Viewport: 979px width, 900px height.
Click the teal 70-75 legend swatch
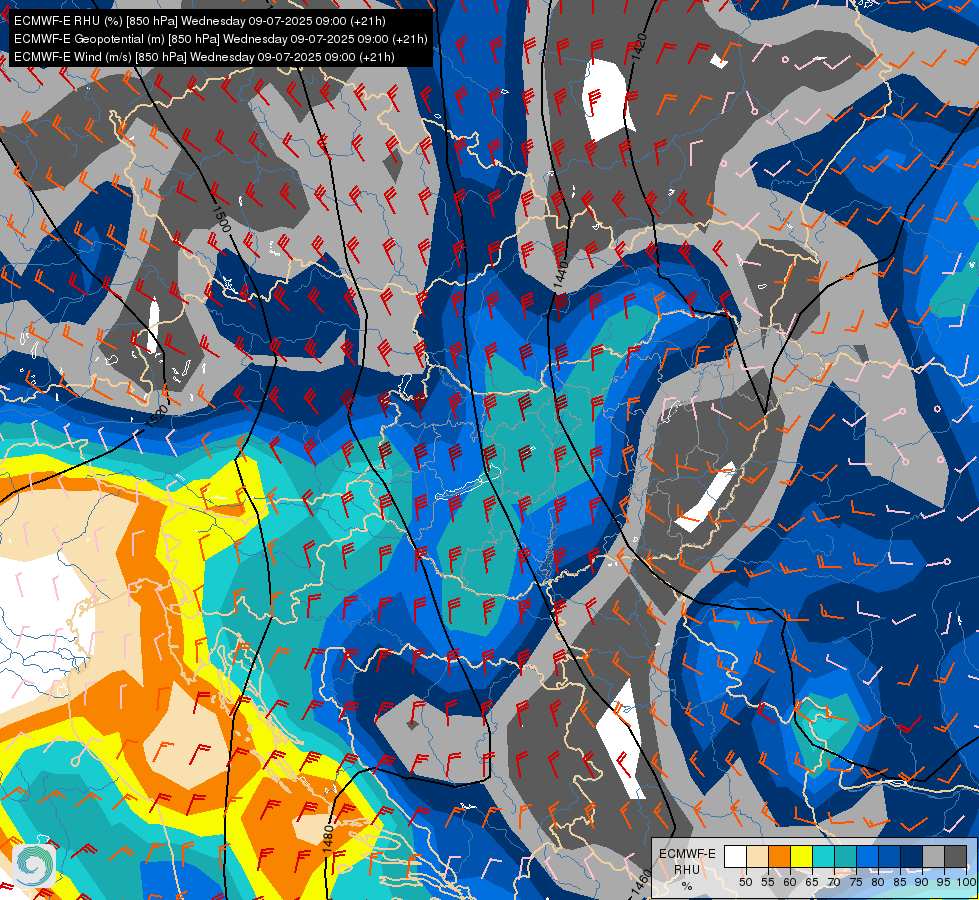point(846,857)
